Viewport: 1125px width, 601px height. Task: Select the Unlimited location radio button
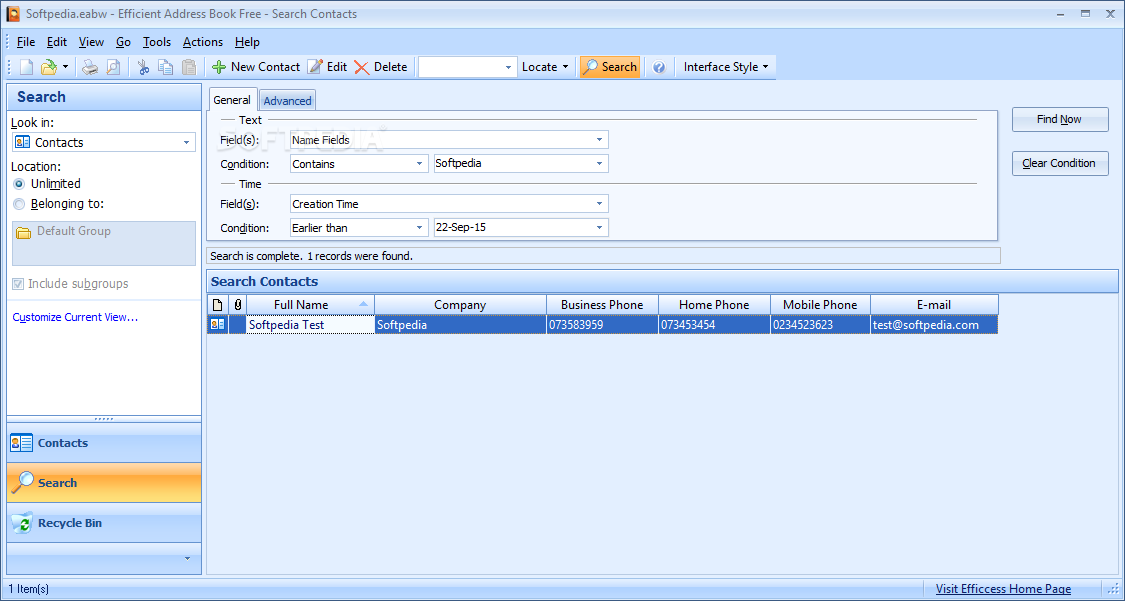coord(19,184)
